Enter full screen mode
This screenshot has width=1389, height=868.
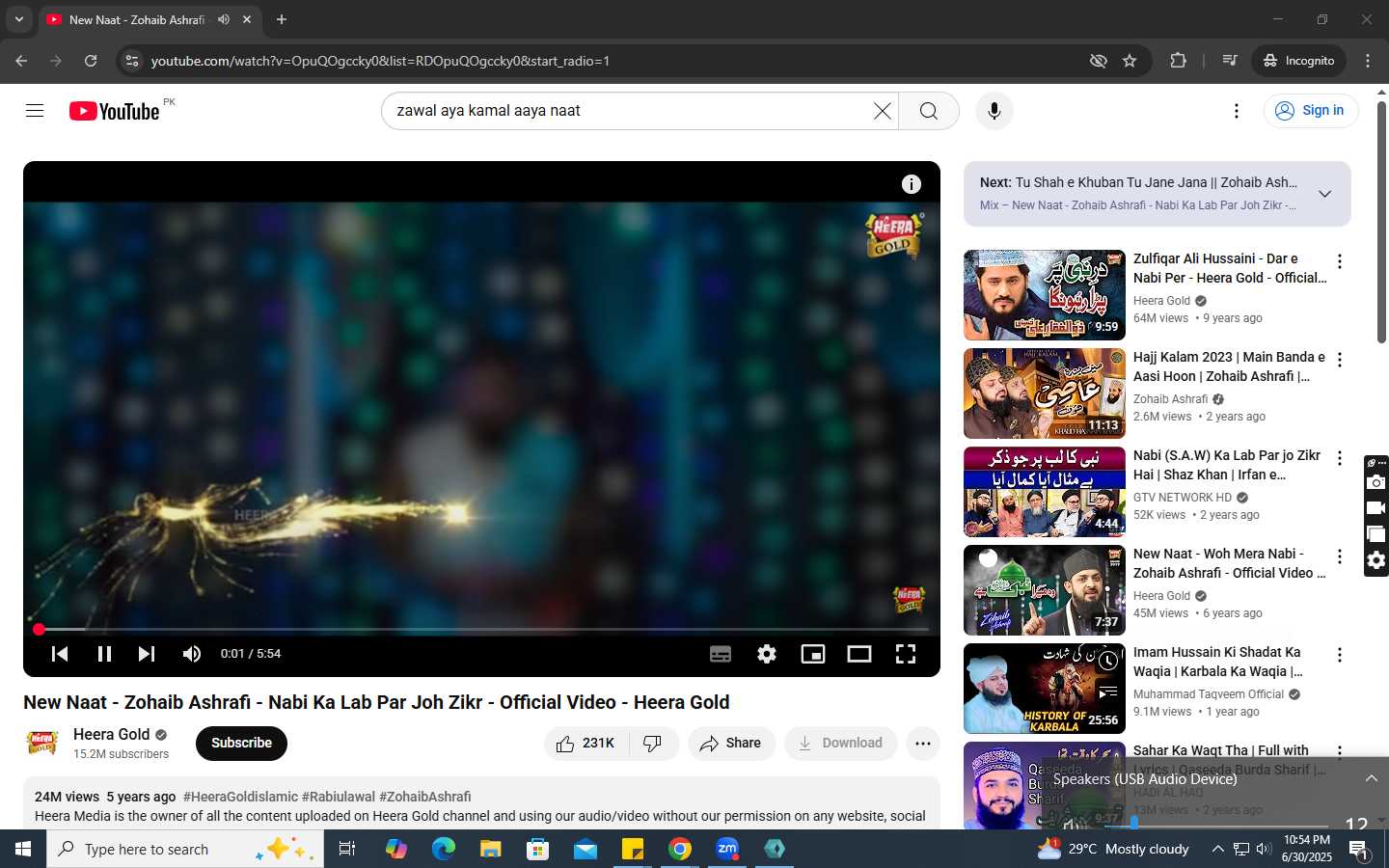pyautogui.click(x=906, y=654)
